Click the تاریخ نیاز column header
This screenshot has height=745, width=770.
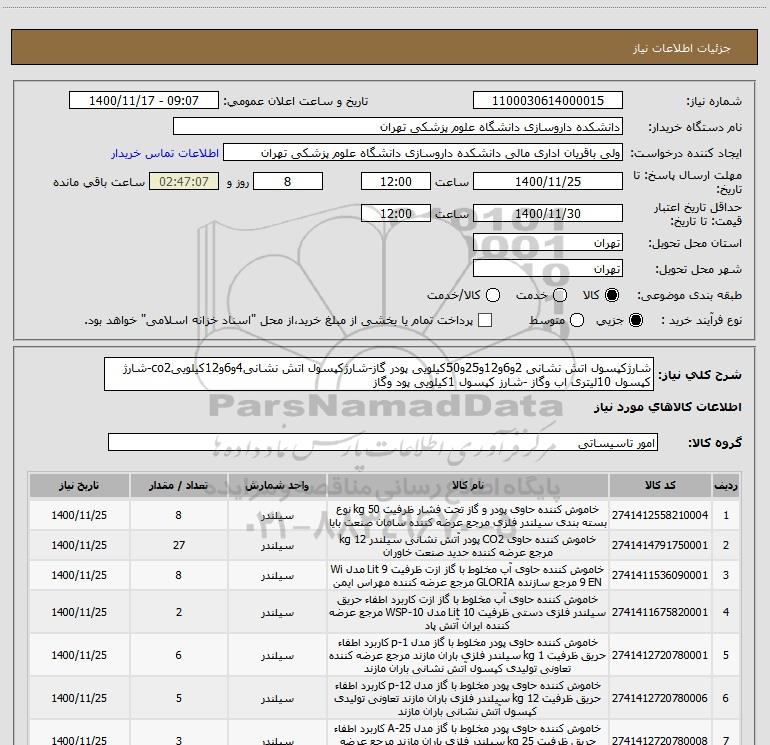tap(79, 486)
